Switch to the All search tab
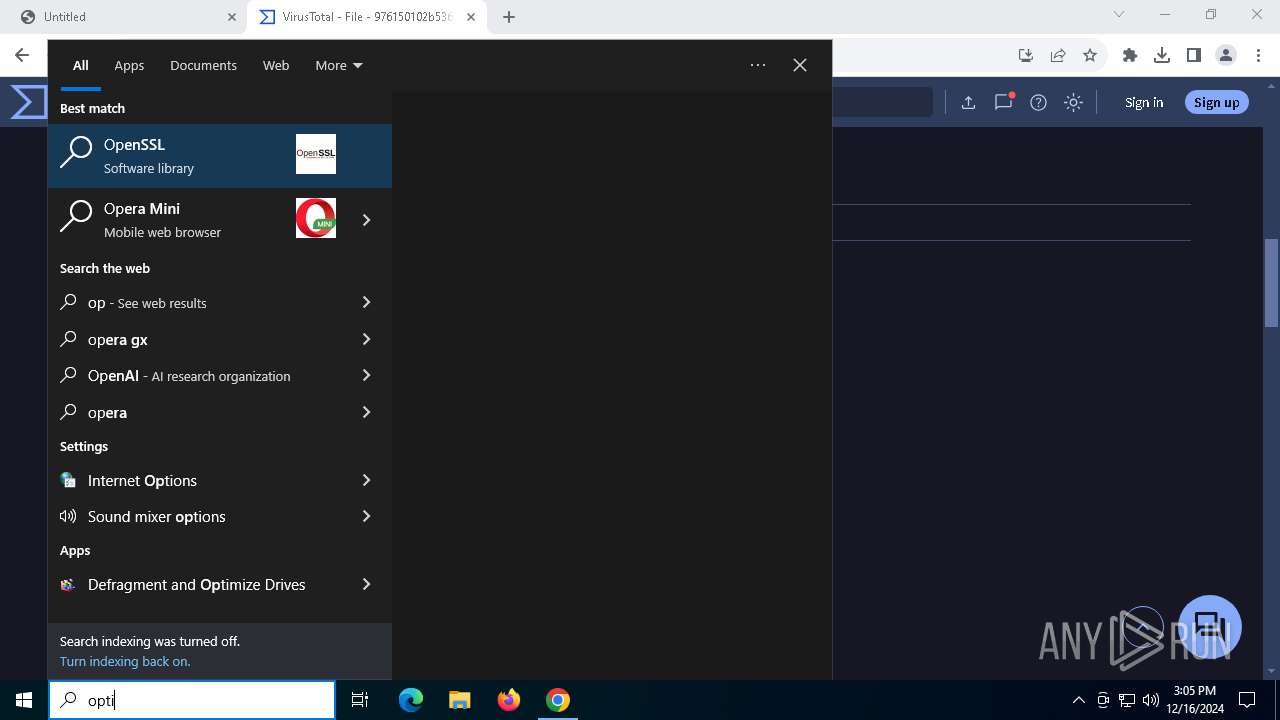The image size is (1280, 720). pos(81,65)
